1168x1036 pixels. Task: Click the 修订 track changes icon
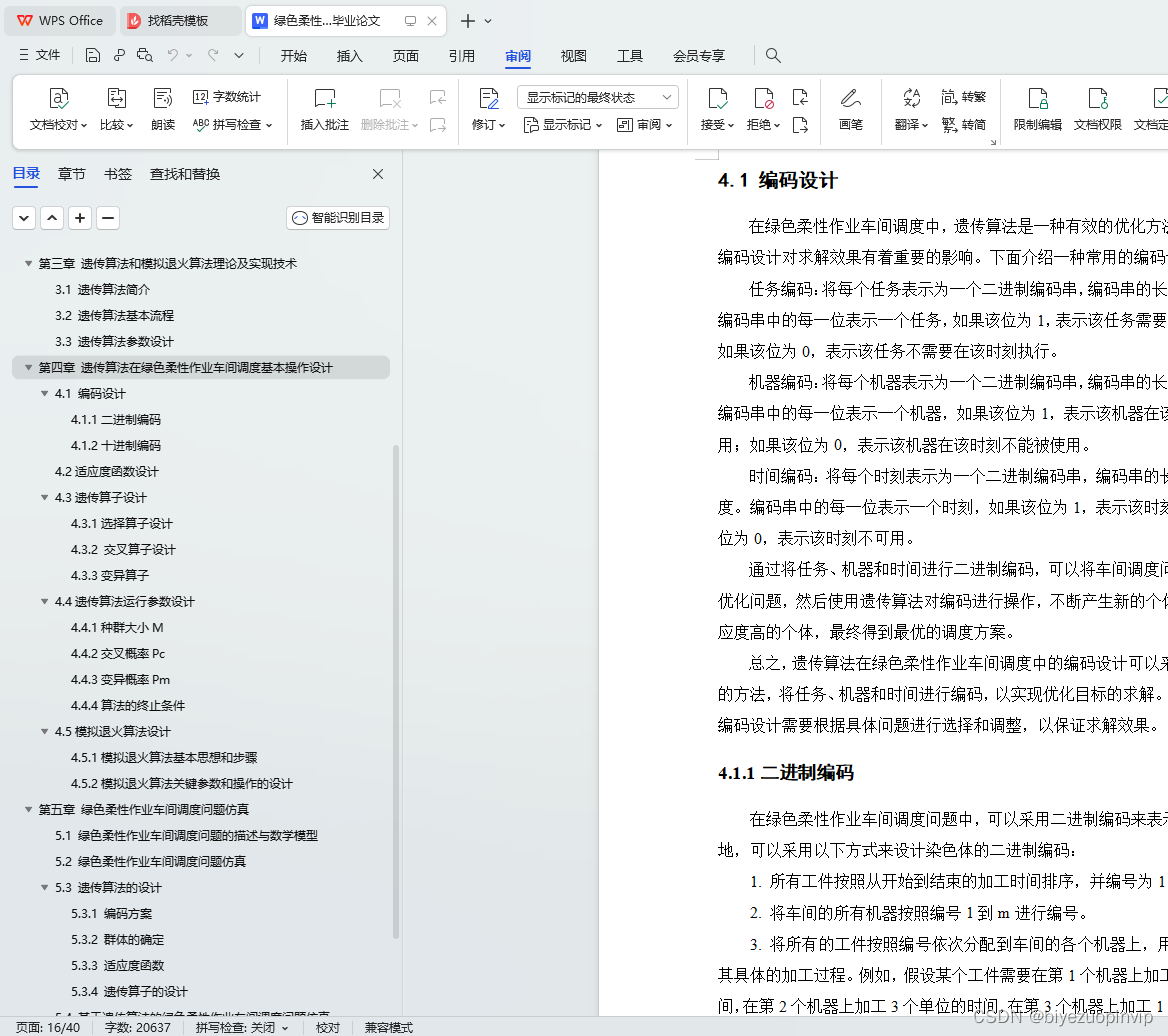click(489, 98)
